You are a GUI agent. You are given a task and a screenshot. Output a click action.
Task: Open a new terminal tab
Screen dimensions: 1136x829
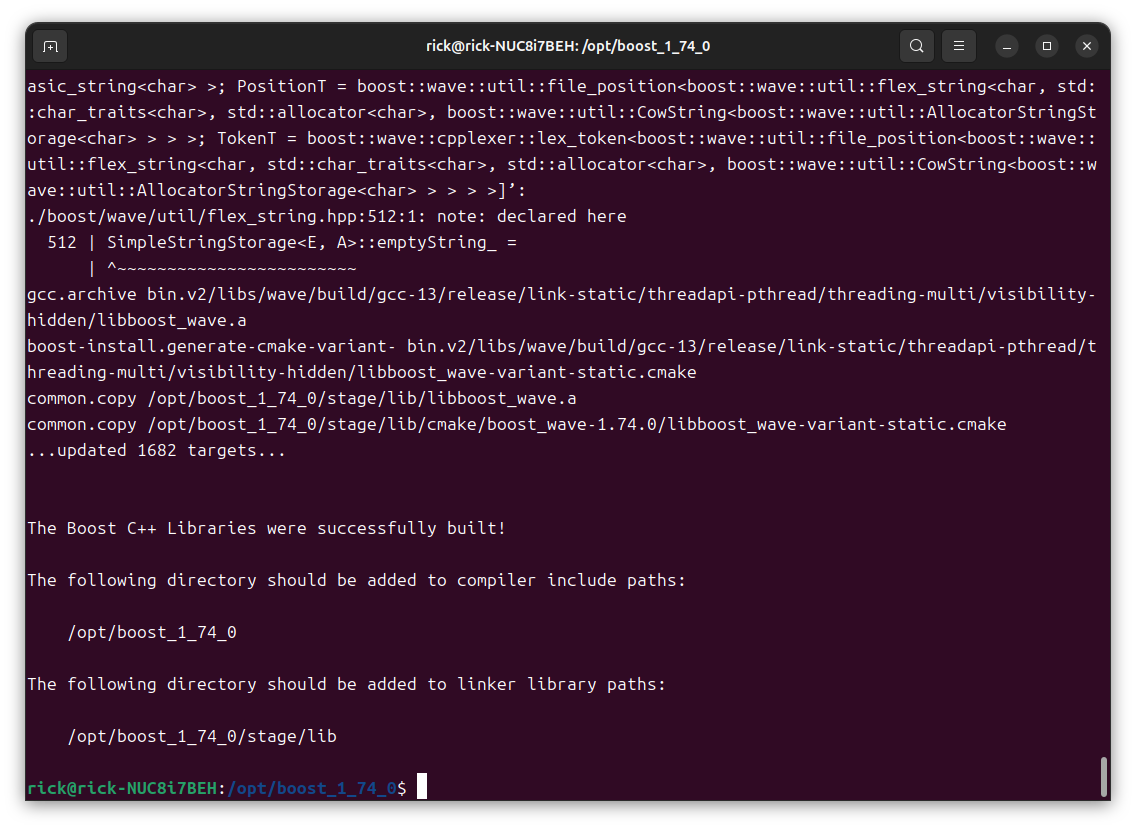click(50, 46)
